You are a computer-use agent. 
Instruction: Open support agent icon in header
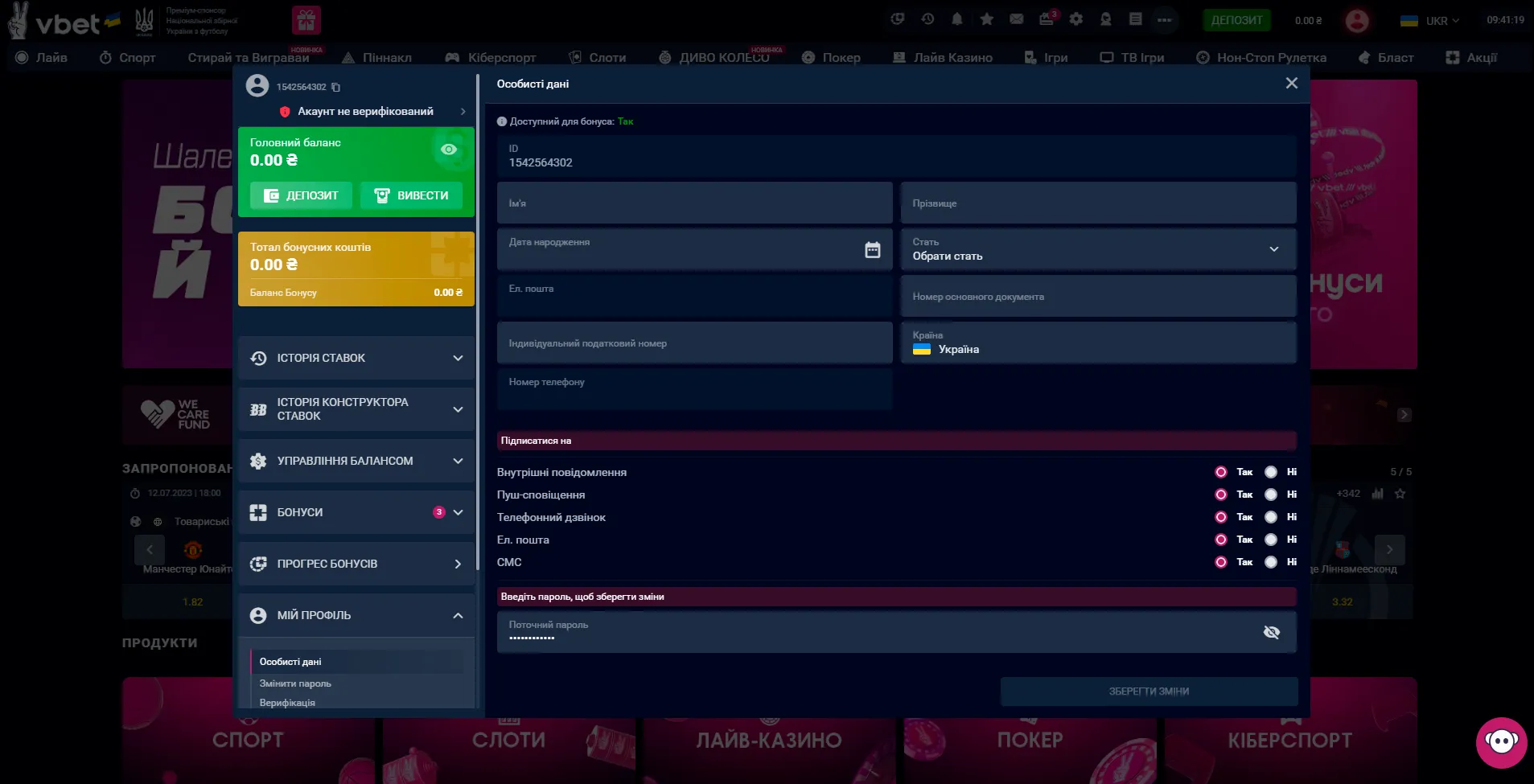[x=1106, y=19]
